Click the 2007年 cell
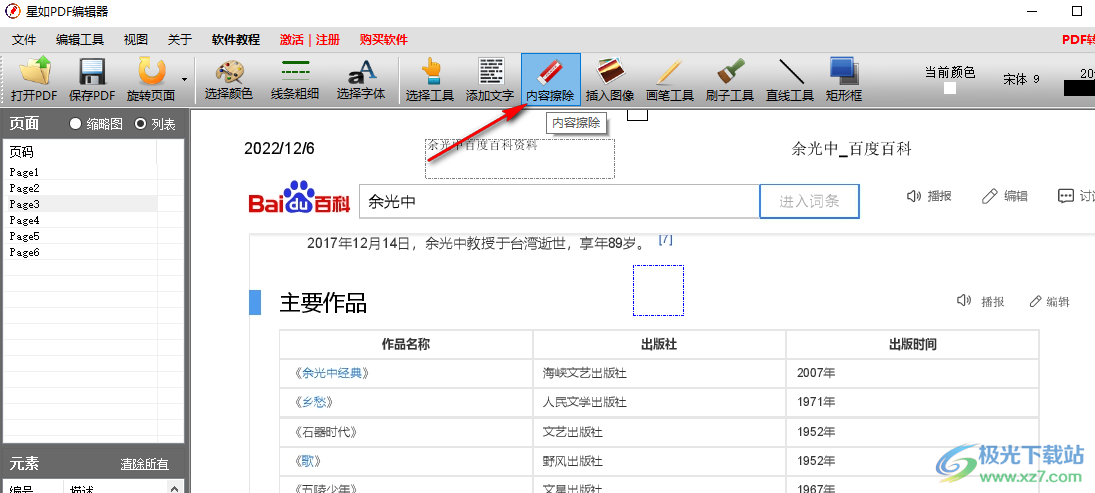Image resolution: width=1095 pixels, height=493 pixels. coord(913,373)
